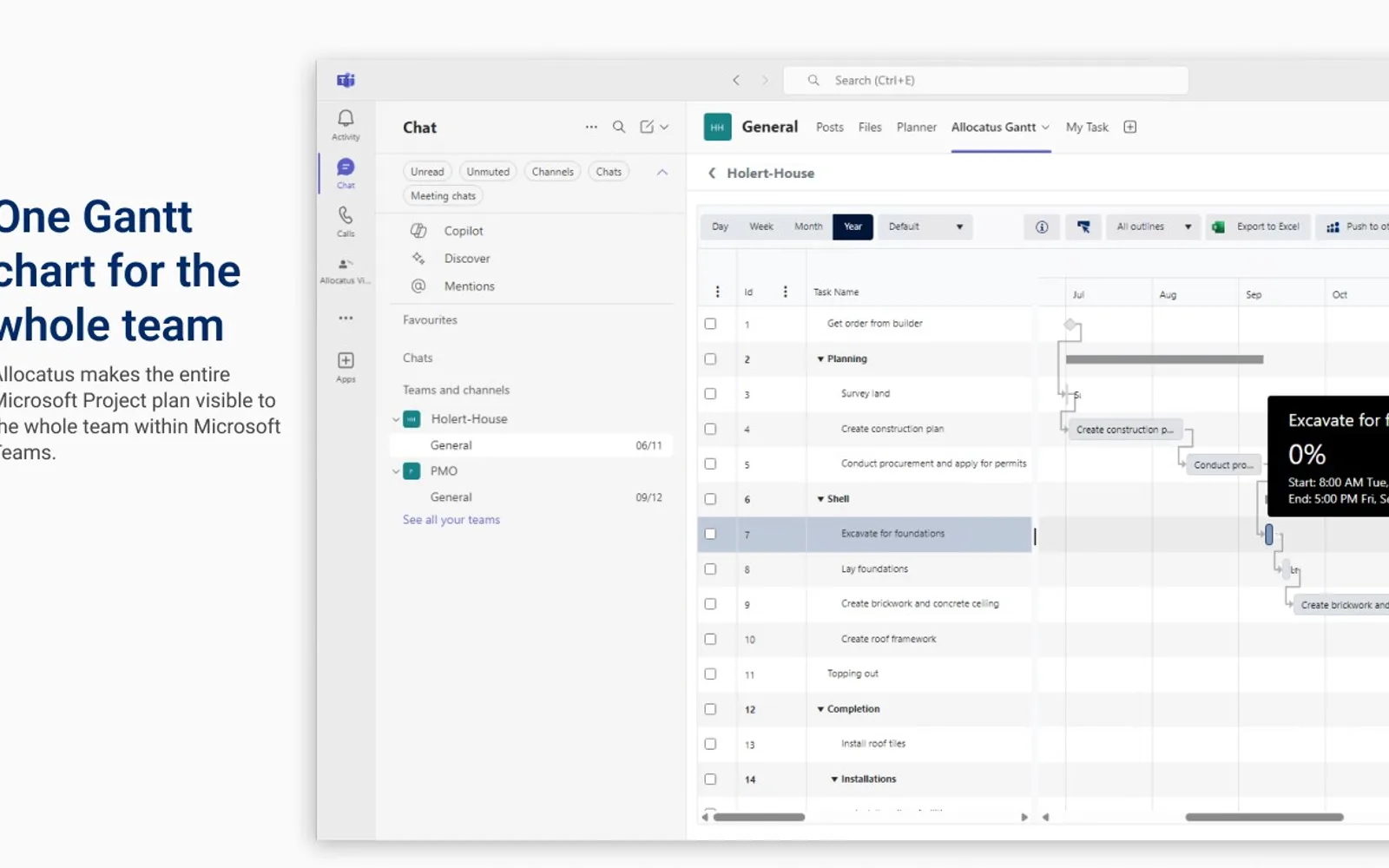Viewport: 1389px width, 868px height.
Task: Tick checkbox for Topping out row
Action: click(x=710, y=674)
